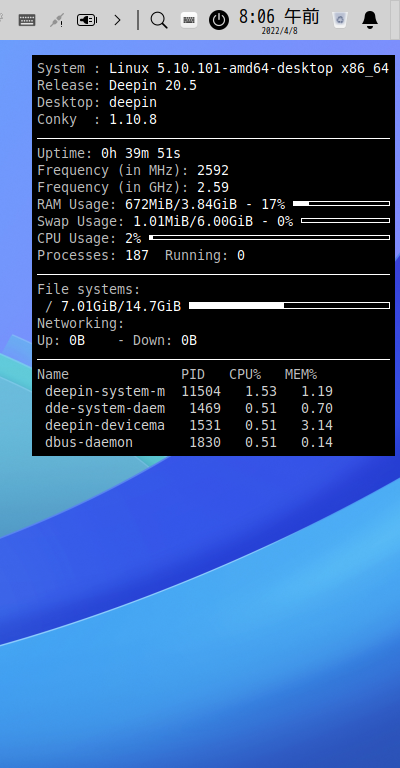The image size is (400, 768).
Task: Click the white keyboard layout icon
Action: 189,20
